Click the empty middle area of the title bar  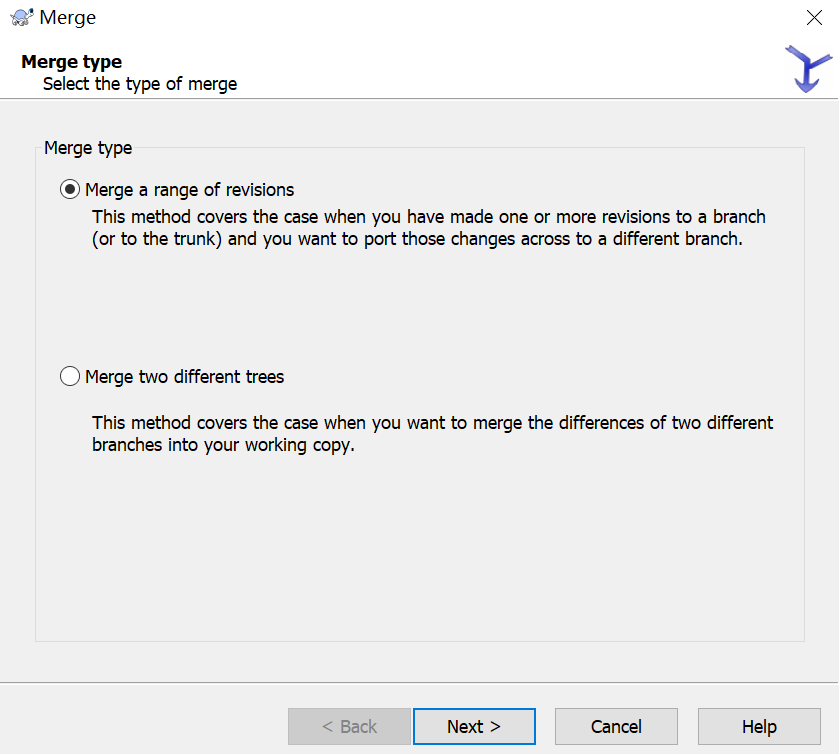click(420, 17)
